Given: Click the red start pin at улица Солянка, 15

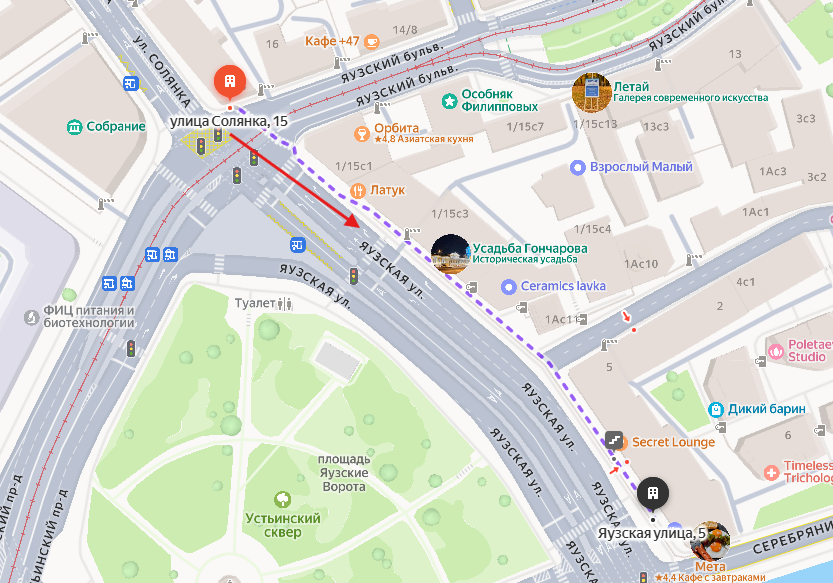Looking at the screenshot, I should [230, 81].
